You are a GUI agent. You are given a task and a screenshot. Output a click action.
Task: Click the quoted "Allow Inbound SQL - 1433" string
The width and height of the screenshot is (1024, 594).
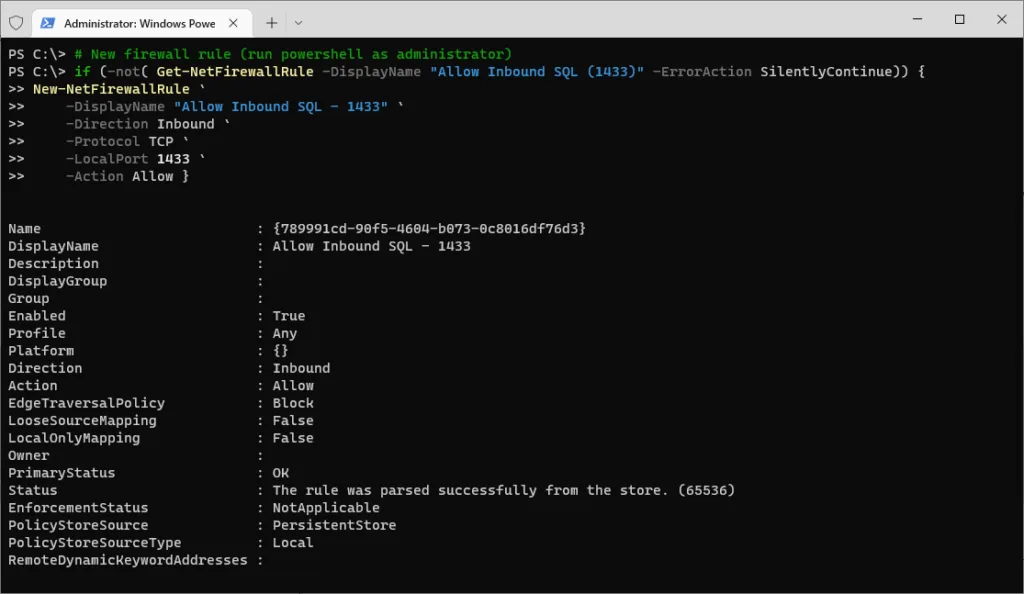(281, 107)
